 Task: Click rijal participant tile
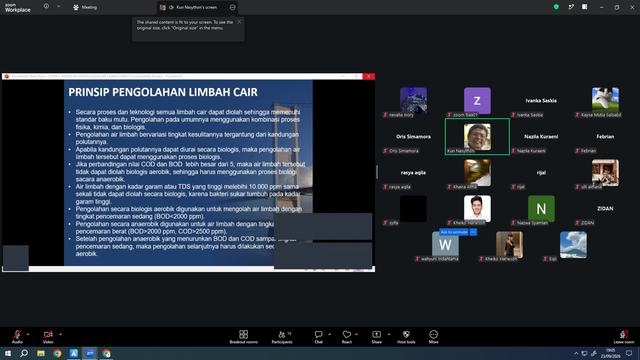point(541,173)
